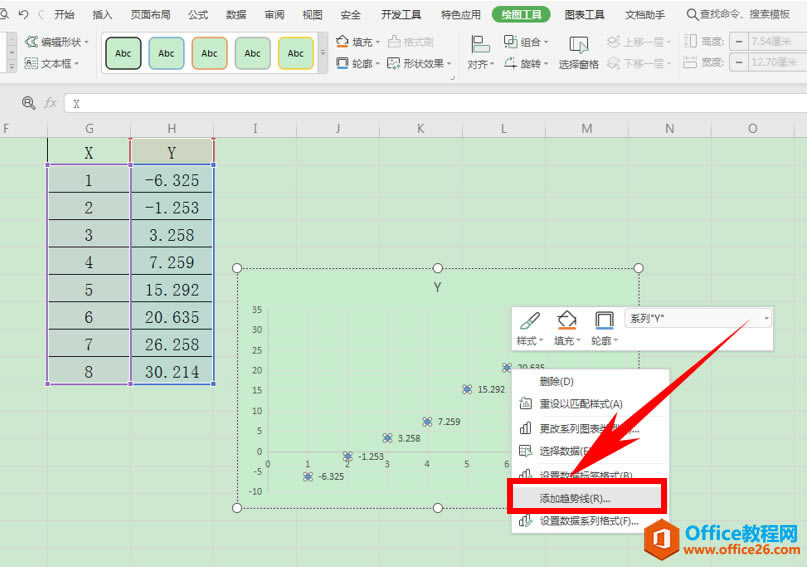
Task: Choose 添加趋势线(R)... menu entry
Action: coord(587,498)
